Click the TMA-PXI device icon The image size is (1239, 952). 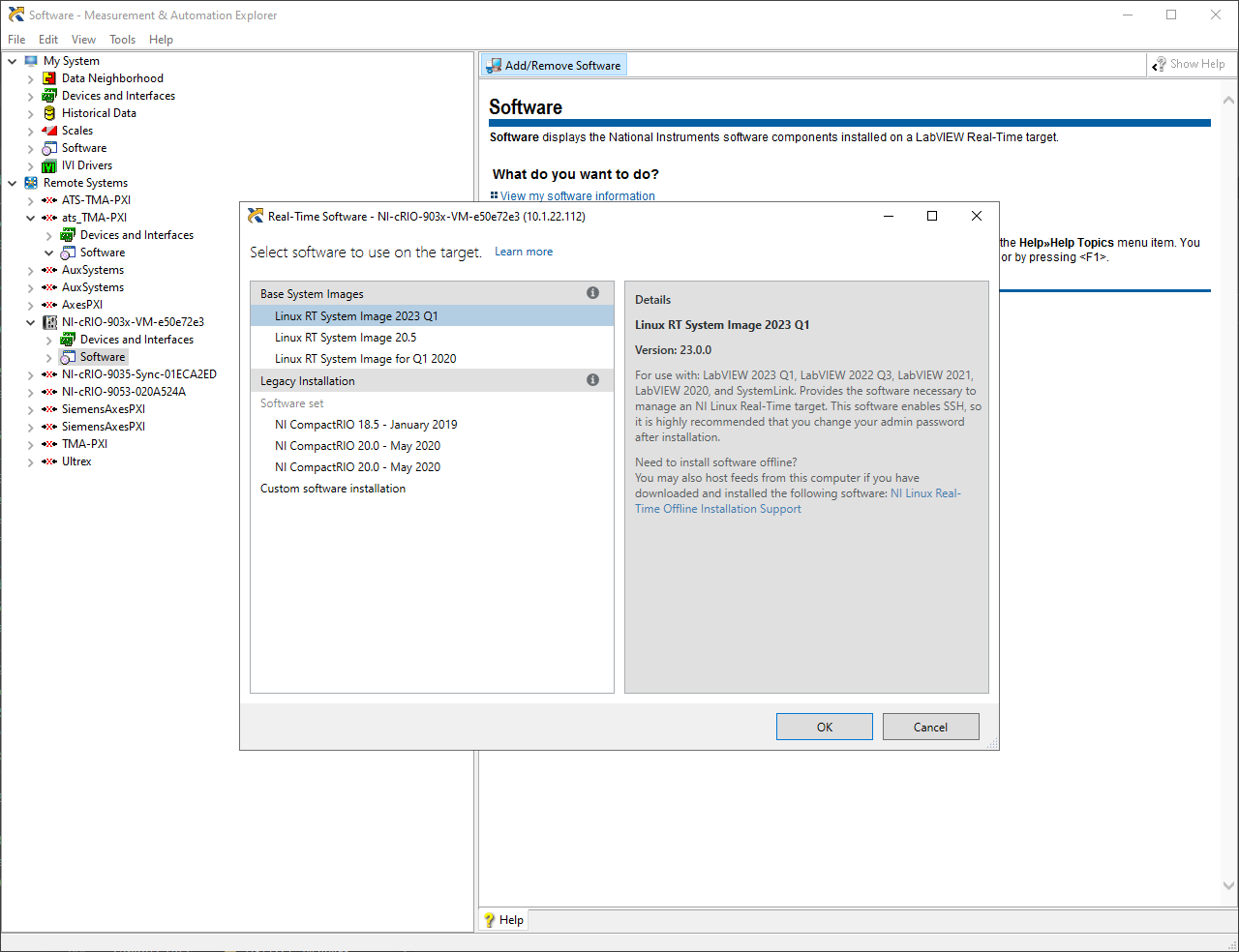(49, 444)
